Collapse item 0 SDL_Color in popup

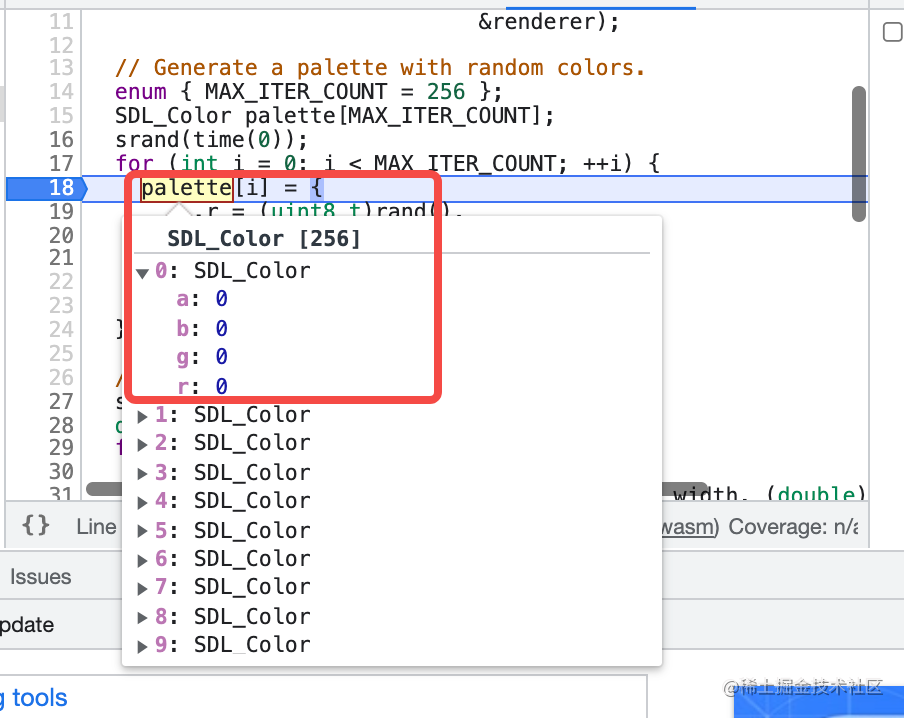(142, 272)
